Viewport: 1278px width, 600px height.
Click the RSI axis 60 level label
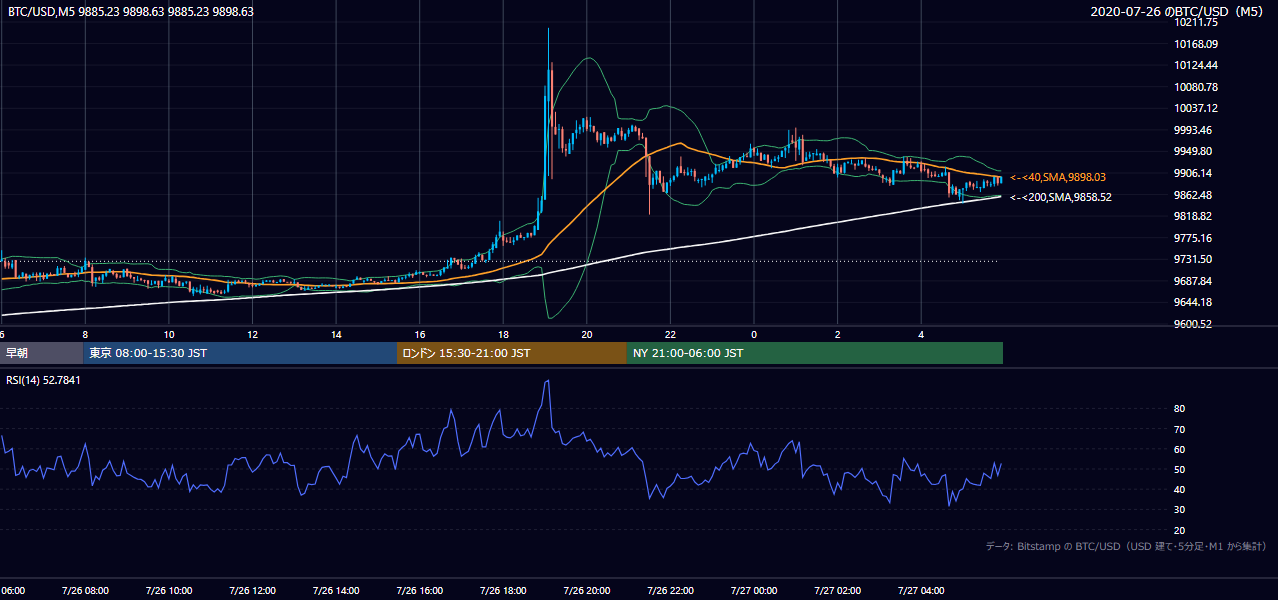tap(1180, 449)
